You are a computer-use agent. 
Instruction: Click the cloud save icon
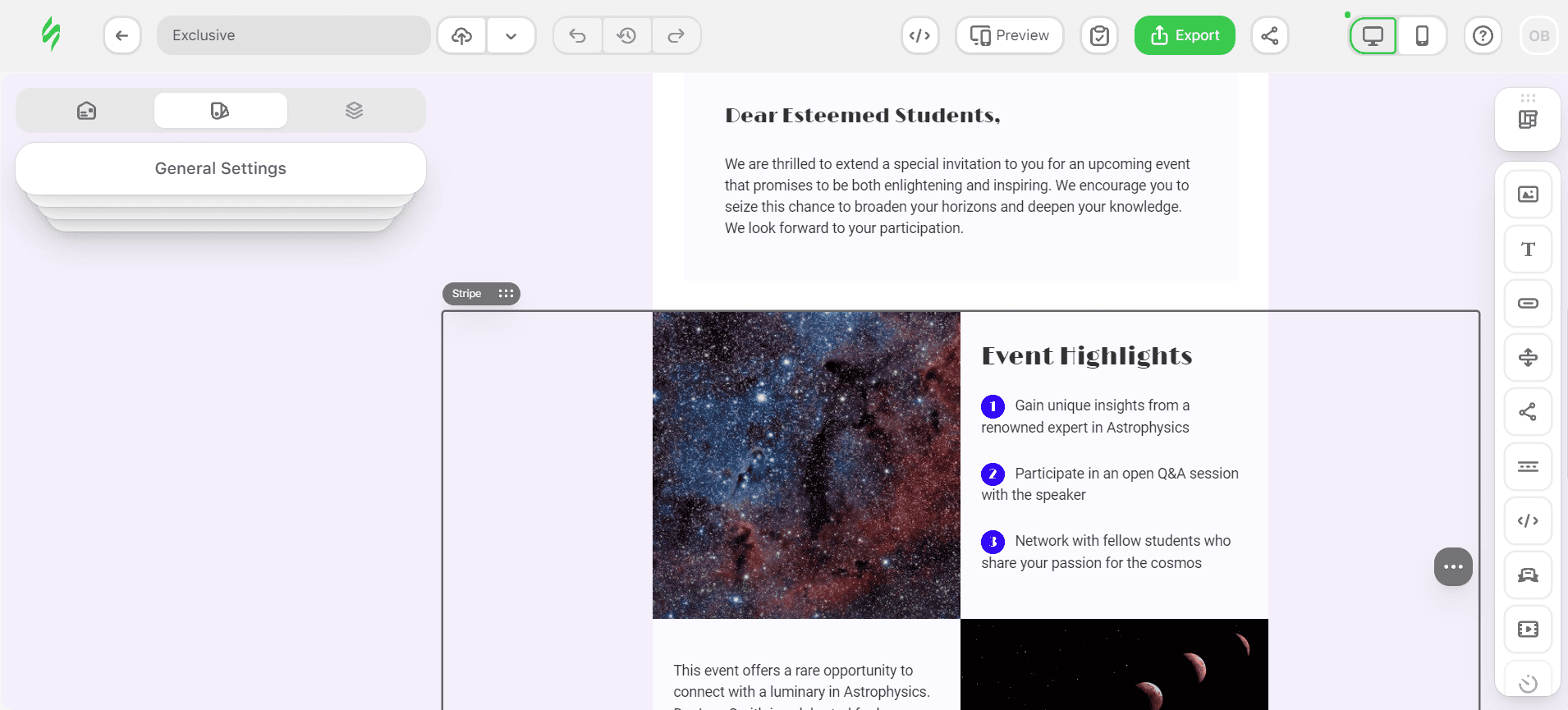click(x=462, y=35)
